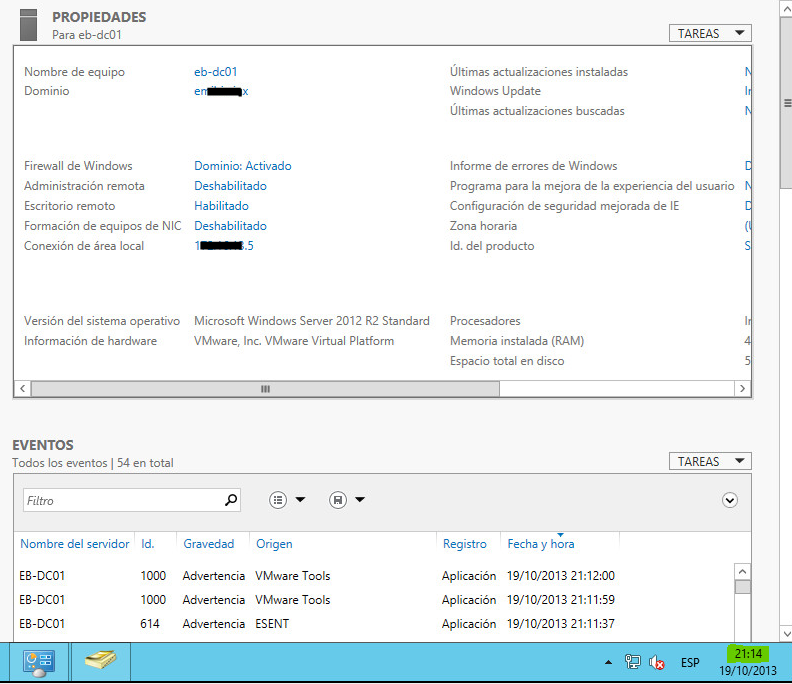792x684 pixels.
Task: Sort events by Gravedad column
Action: pyautogui.click(x=209, y=544)
